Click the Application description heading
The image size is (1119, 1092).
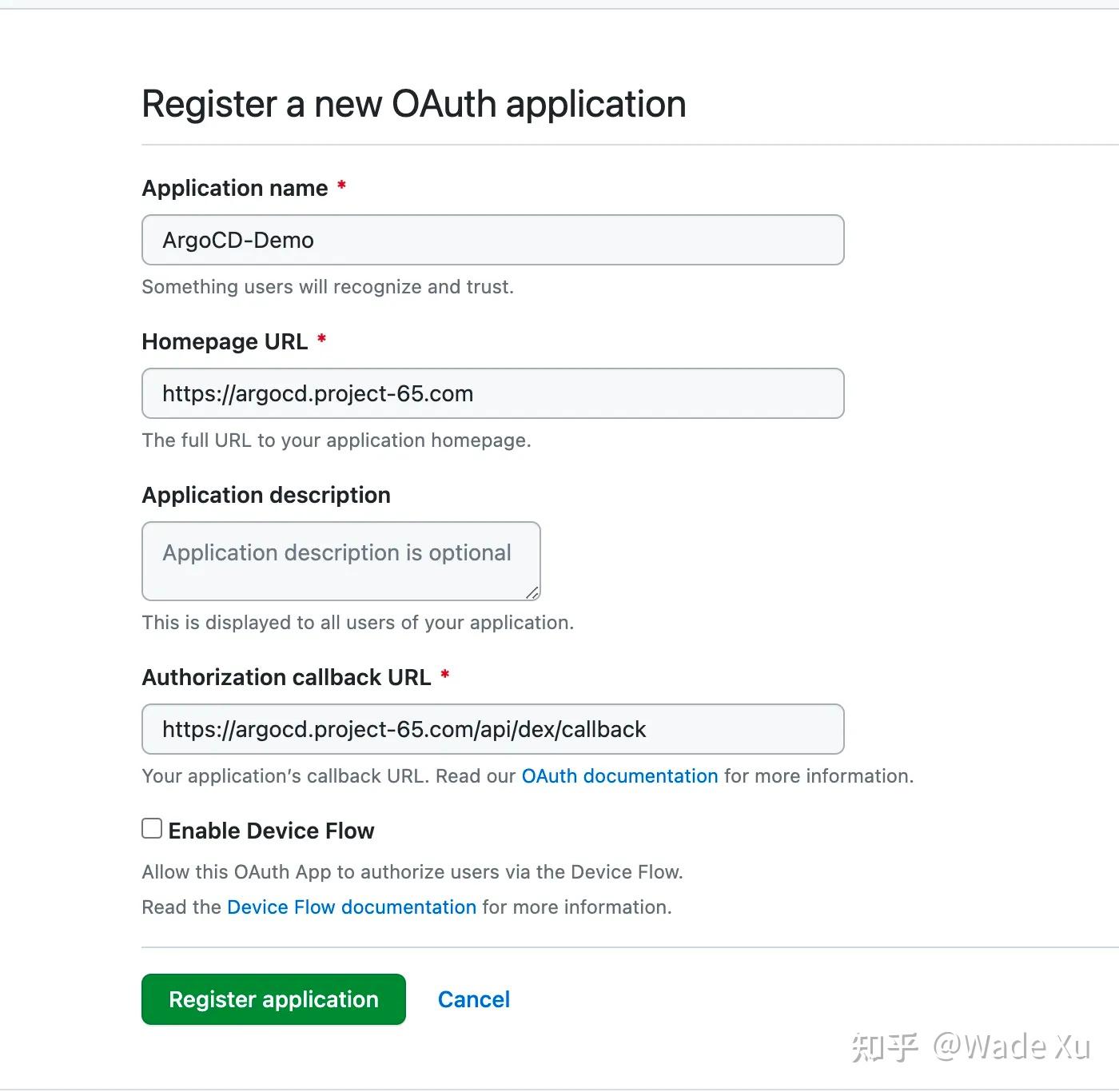coord(265,495)
